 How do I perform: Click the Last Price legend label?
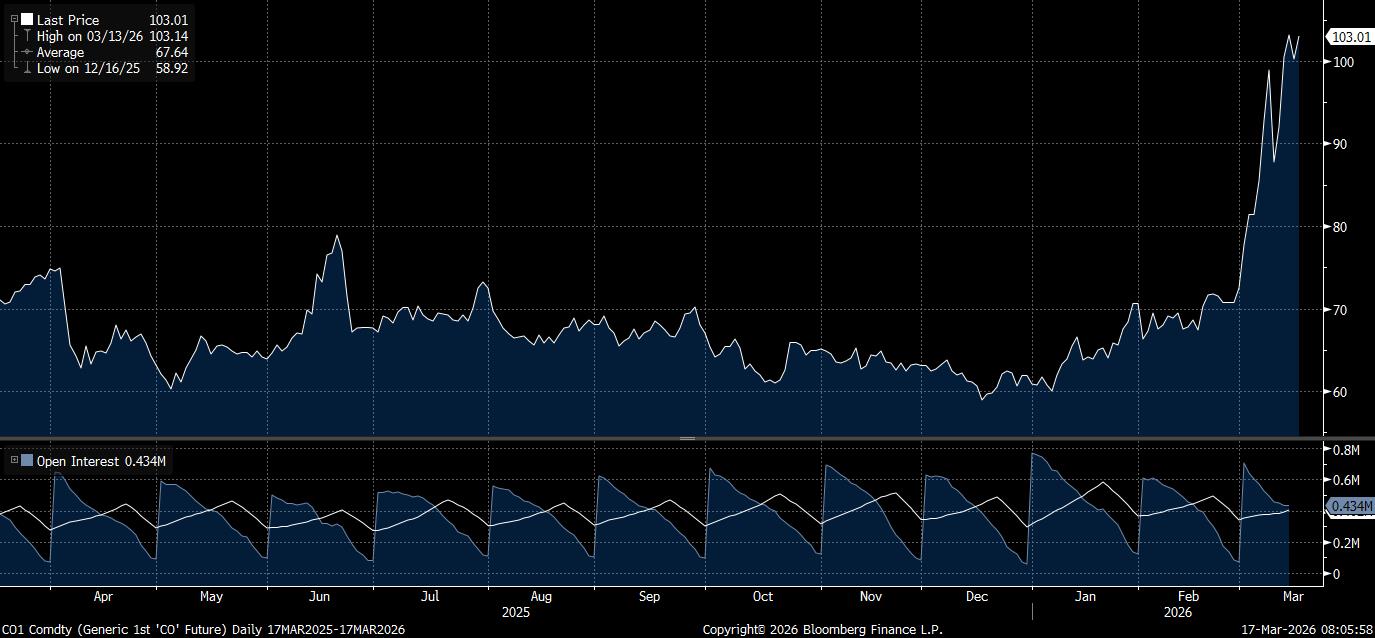68,20
